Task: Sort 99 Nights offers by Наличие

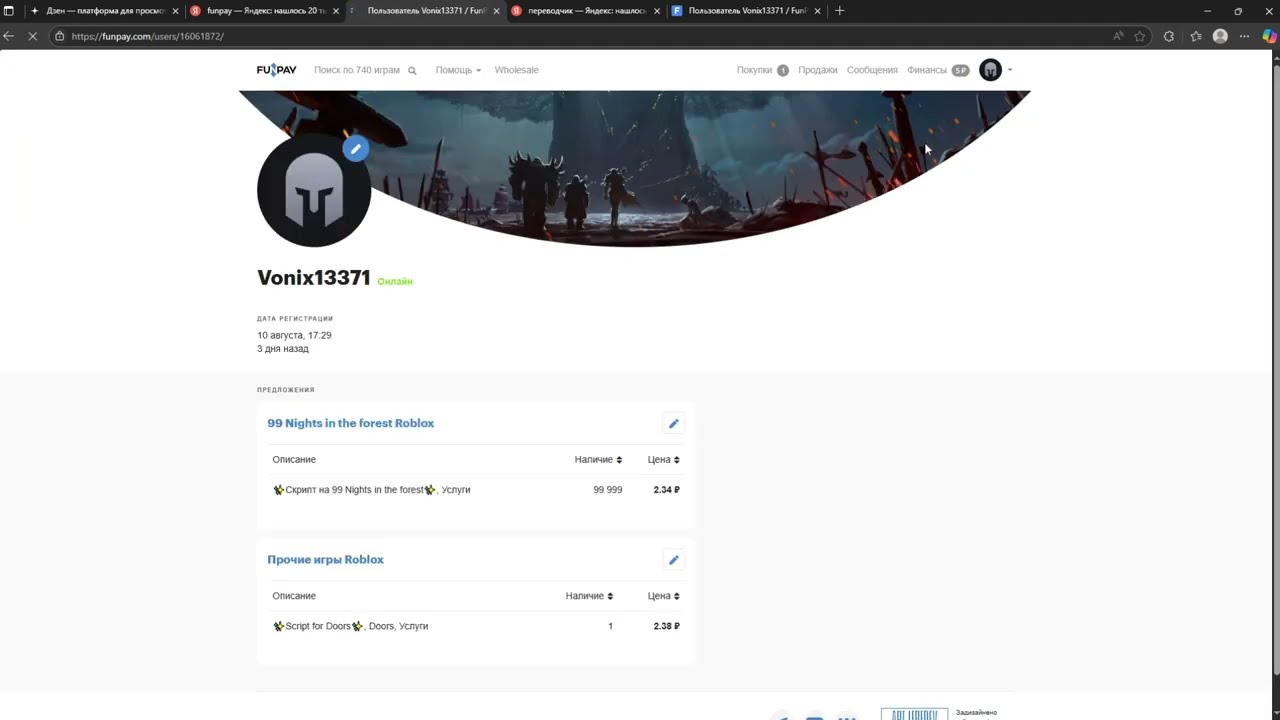Action: (598, 460)
